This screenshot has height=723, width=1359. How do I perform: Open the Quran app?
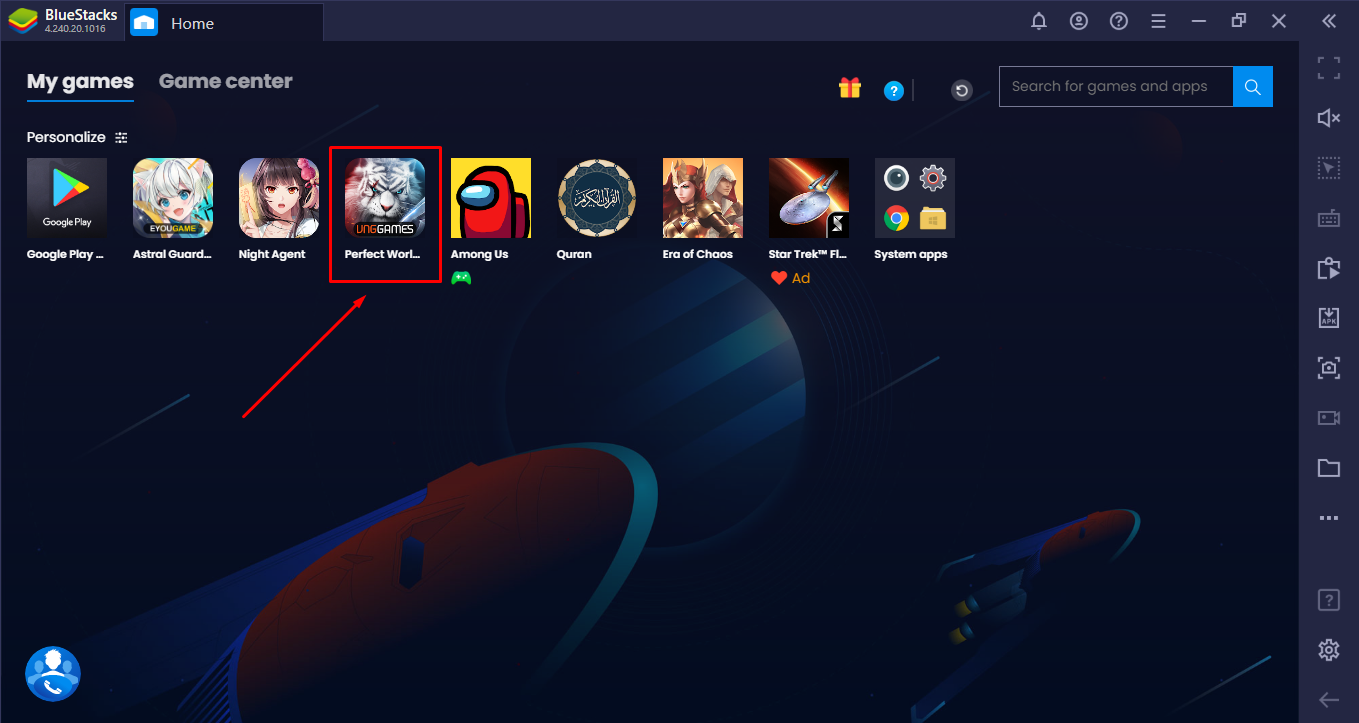[597, 198]
